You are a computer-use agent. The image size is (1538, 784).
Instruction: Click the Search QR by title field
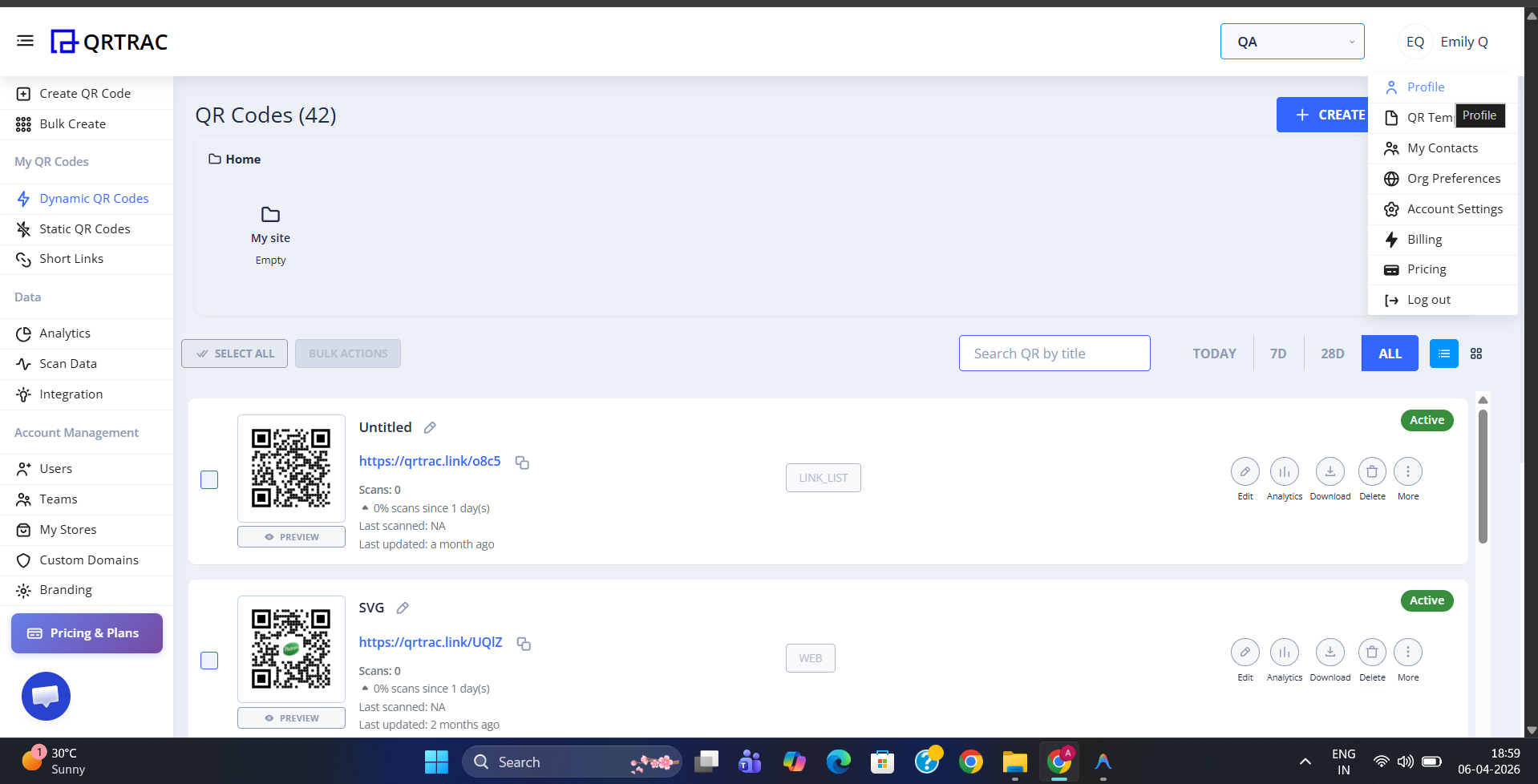[1054, 353]
